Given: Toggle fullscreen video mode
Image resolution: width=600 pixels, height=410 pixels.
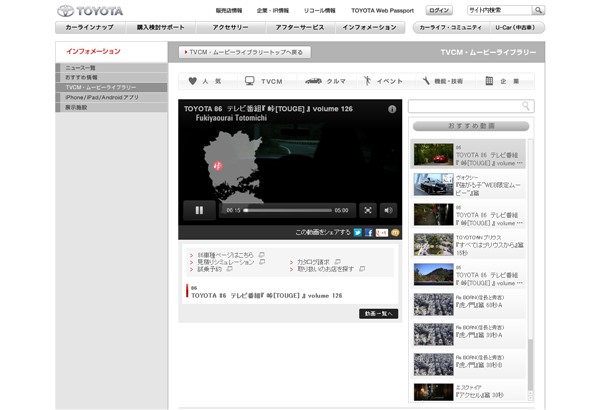Looking at the screenshot, I should 368,210.
